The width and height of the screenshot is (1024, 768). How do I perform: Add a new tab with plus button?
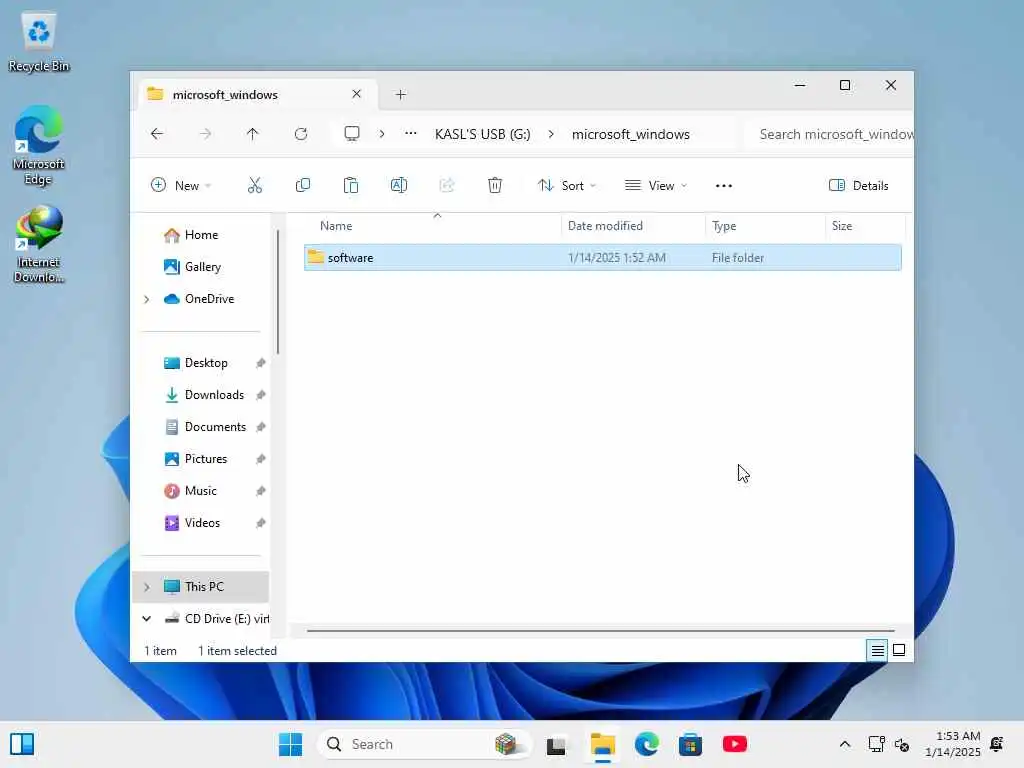pyautogui.click(x=400, y=95)
